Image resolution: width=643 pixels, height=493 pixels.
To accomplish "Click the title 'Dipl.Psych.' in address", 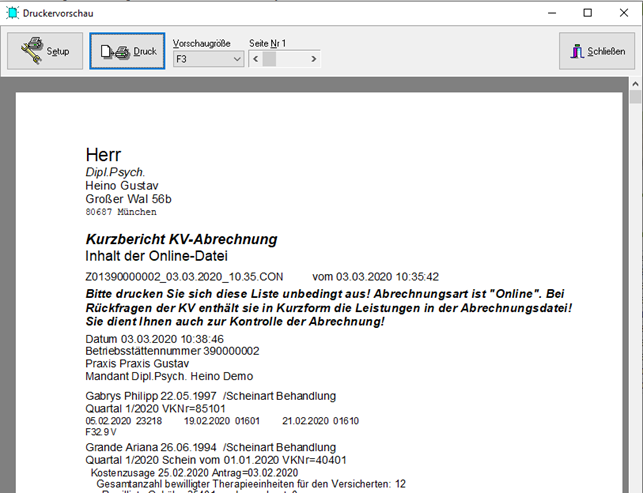I will (115, 172).
